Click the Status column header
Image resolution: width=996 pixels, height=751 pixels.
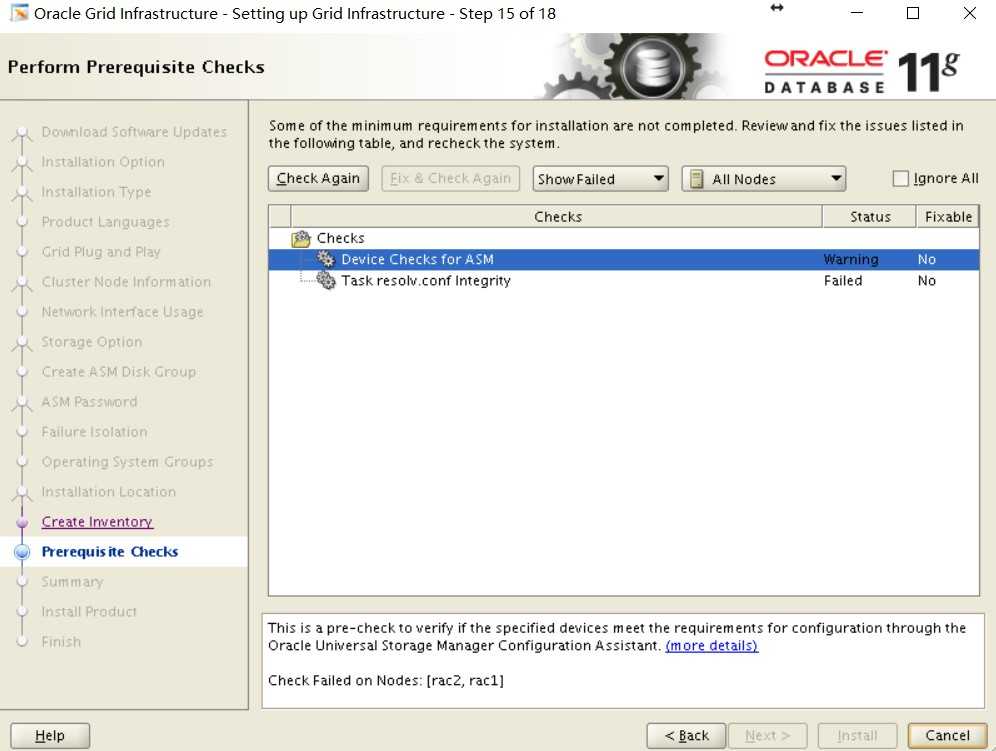[870, 217]
